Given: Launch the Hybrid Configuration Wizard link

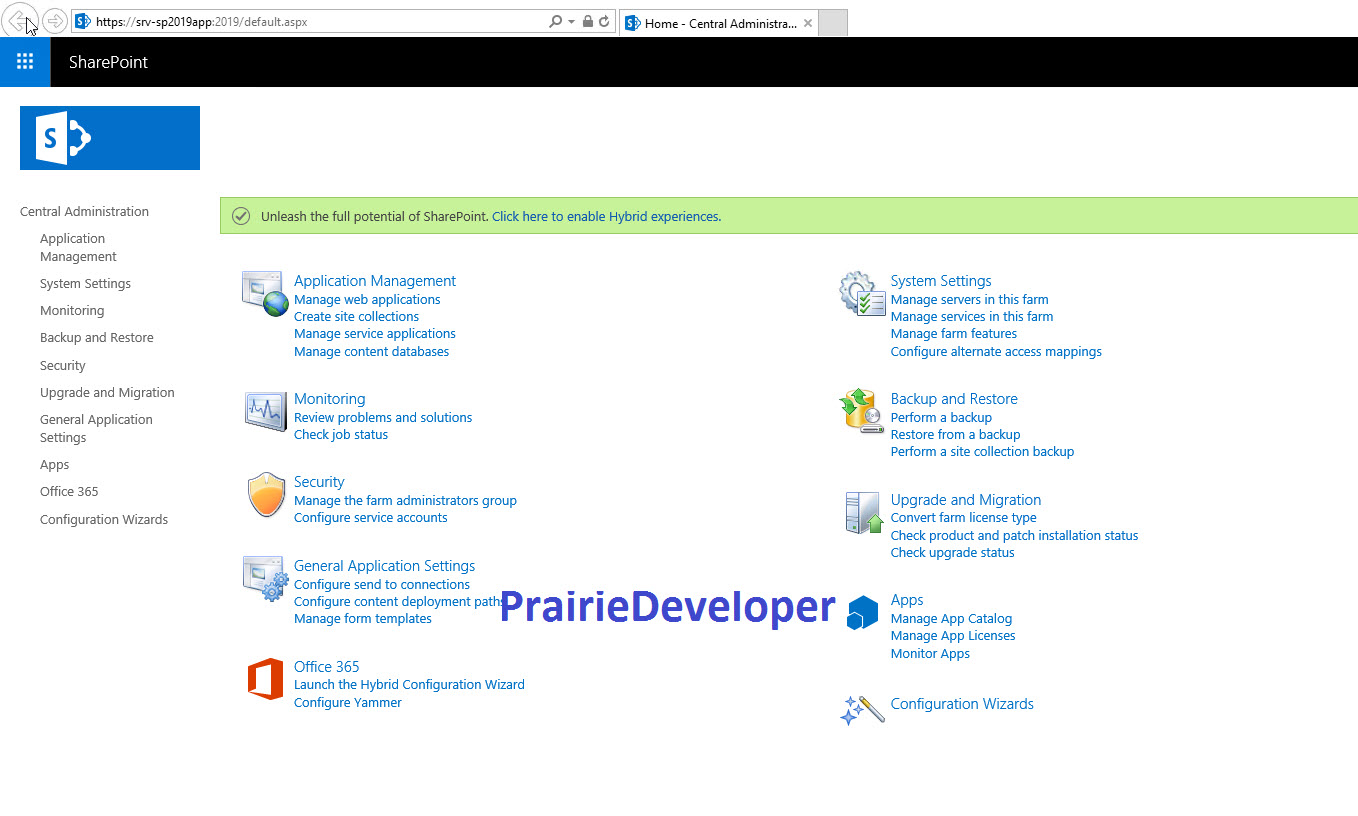Looking at the screenshot, I should click(409, 685).
